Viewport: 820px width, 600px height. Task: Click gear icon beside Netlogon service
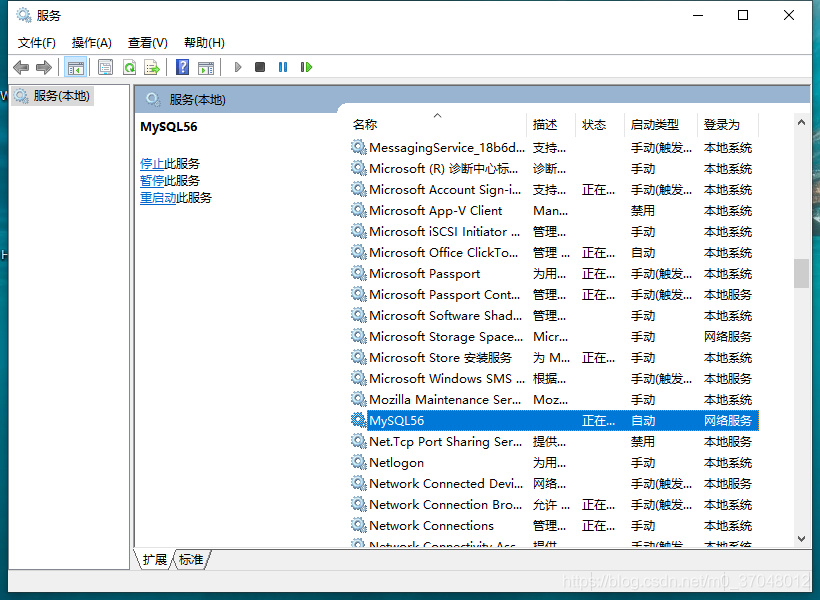(x=358, y=462)
